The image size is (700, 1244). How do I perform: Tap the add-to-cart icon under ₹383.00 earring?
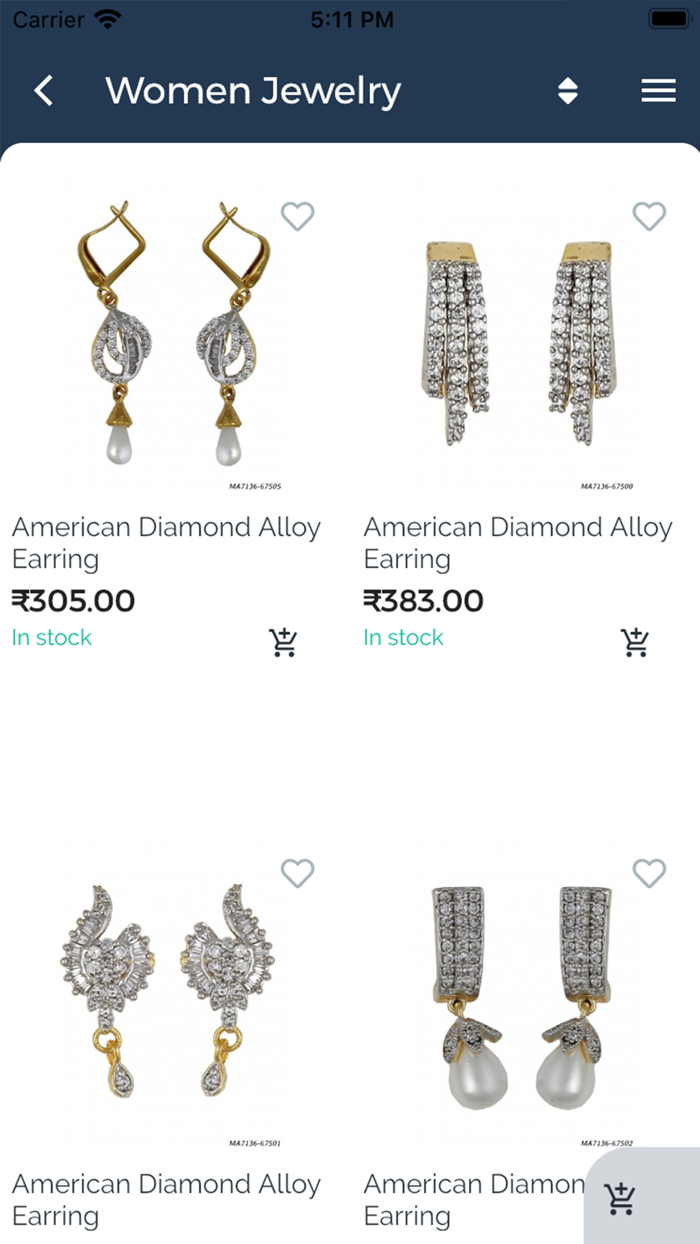(x=635, y=641)
